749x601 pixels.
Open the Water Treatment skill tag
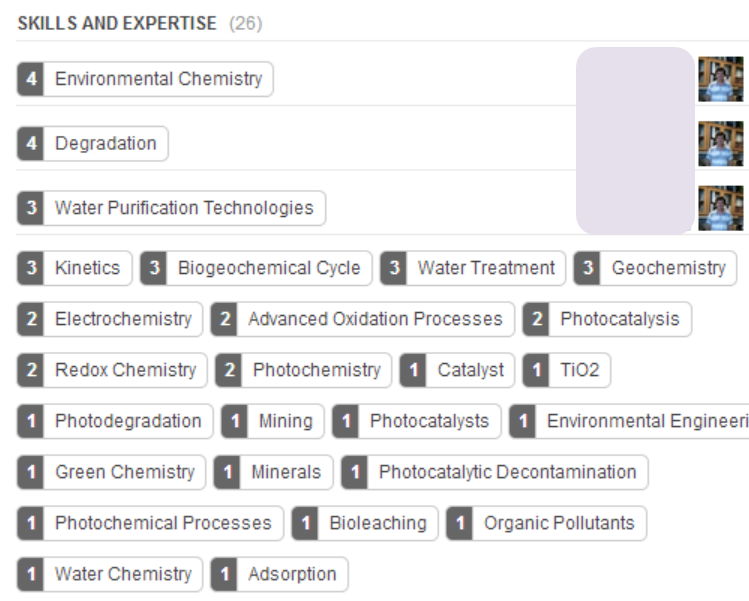pos(485,268)
